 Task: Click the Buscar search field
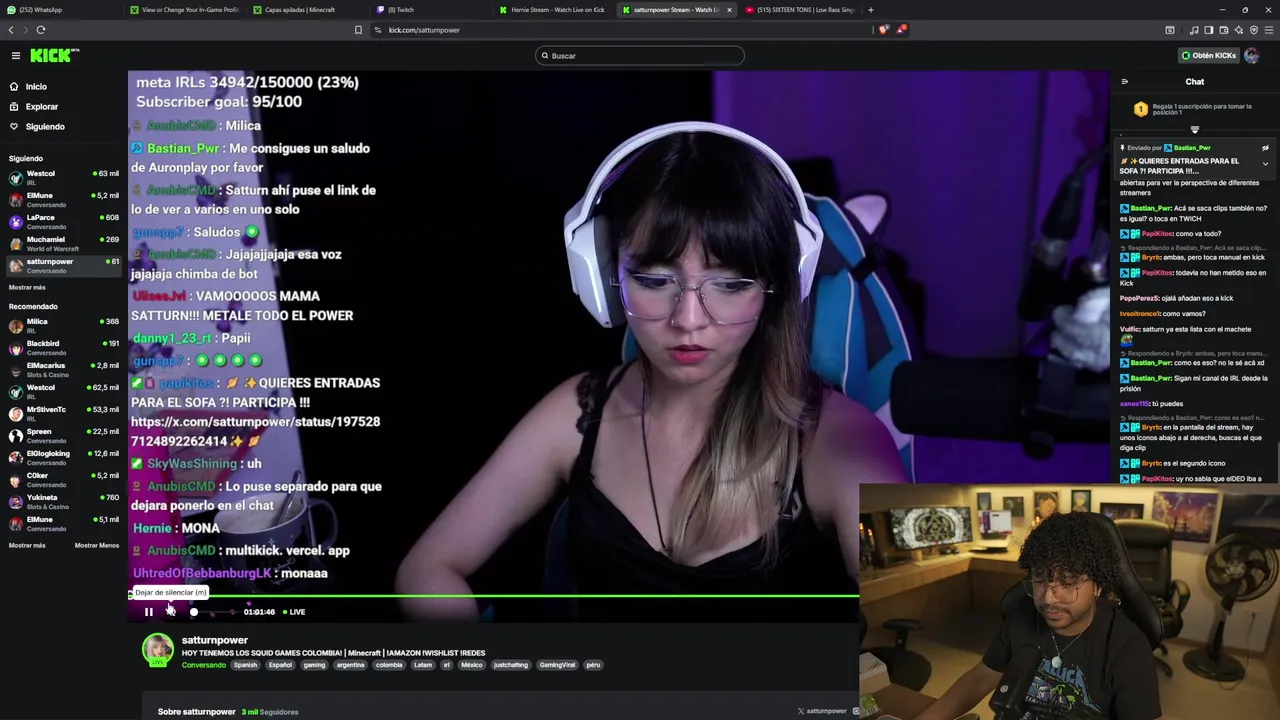[639, 56]
